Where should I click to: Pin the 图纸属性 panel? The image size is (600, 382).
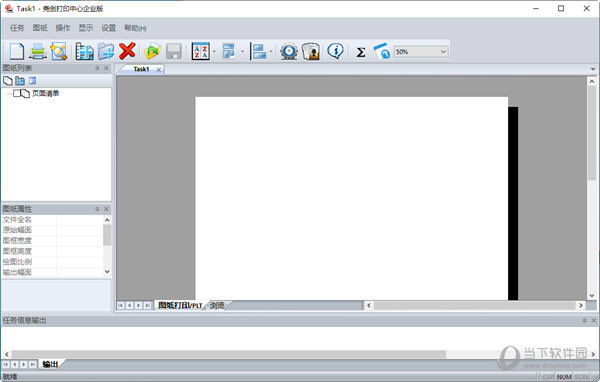click(97, 209)
